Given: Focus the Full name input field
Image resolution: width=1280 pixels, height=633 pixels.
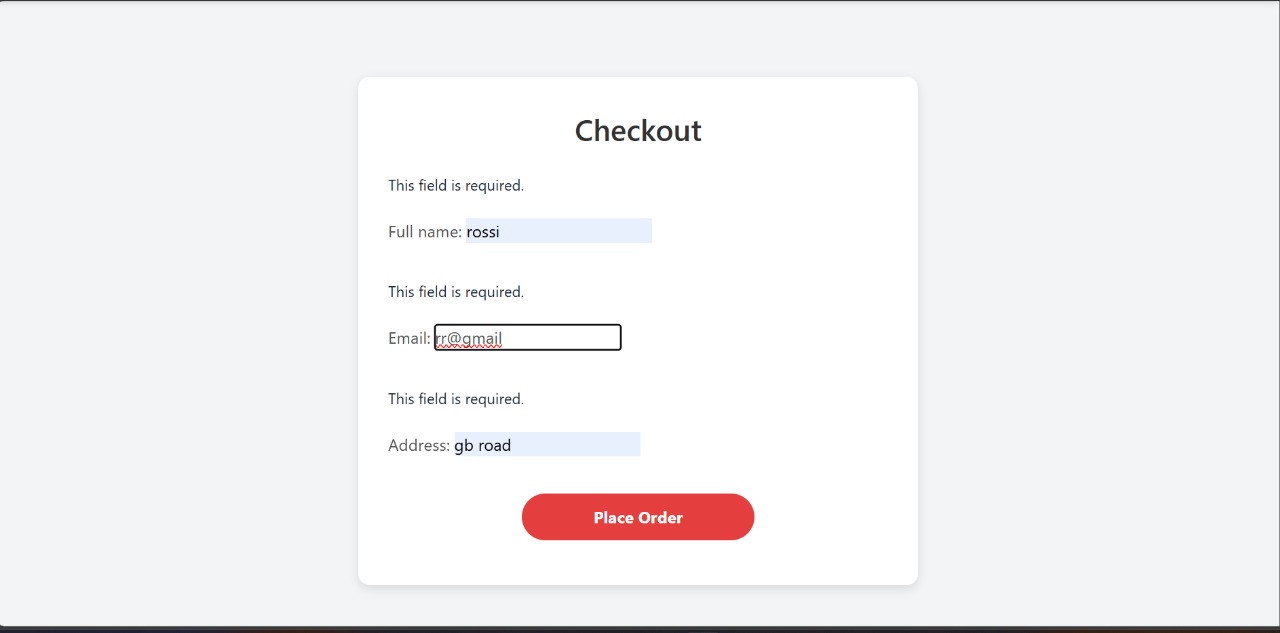Looking at the screenshot, I should pyautogui.click(x=558, y=231).
